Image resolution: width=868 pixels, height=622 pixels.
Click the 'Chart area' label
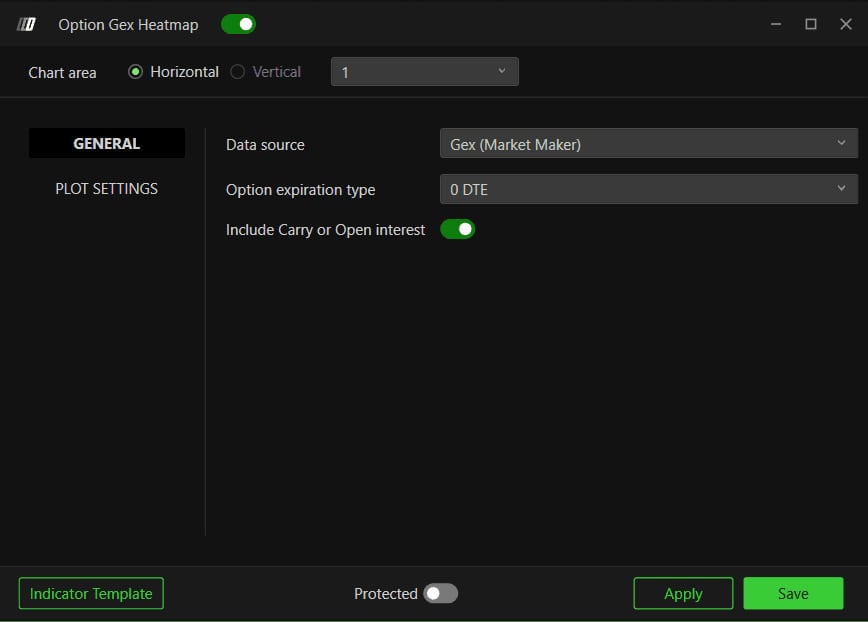pos(63,72)
